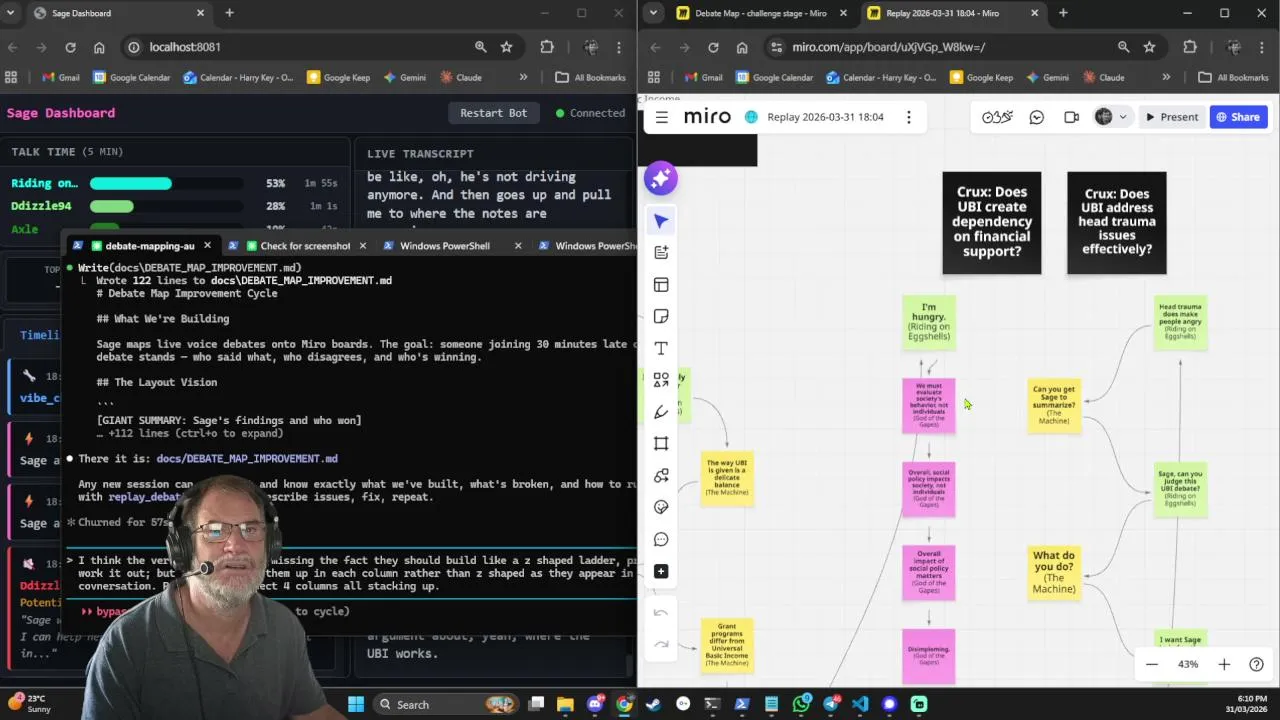Open Claude bookmark in Sage browser
This screenshot has height=720, width=1280.
[460, 77]
